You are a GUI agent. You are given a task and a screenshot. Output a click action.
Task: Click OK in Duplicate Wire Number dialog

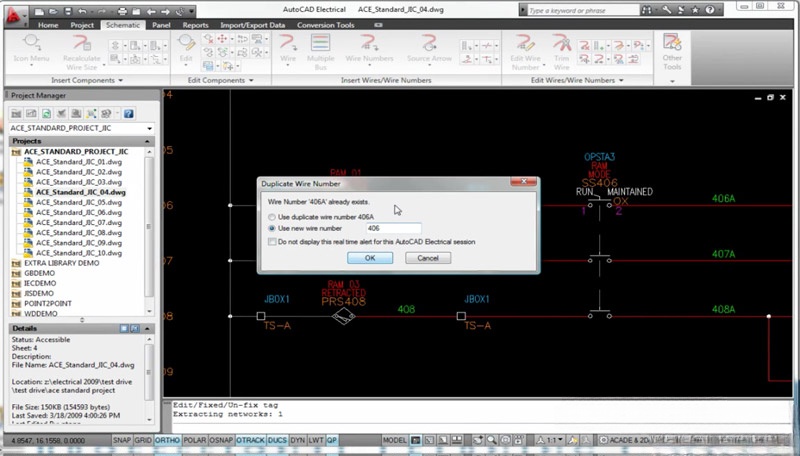(370, 258)
